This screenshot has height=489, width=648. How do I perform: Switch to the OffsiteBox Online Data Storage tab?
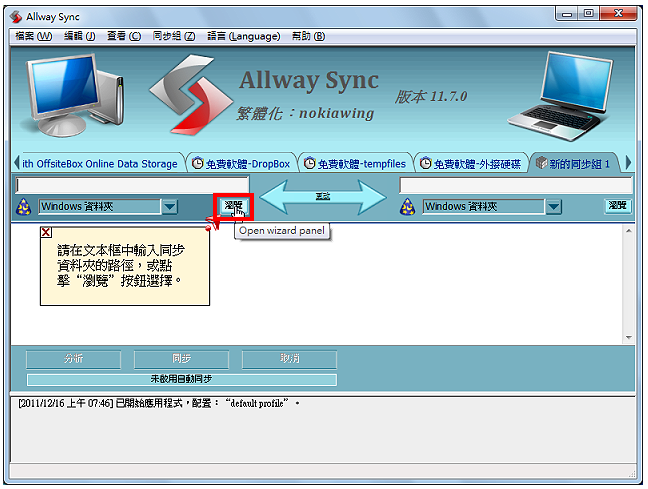pyautogui.click(x=100, y=164)
